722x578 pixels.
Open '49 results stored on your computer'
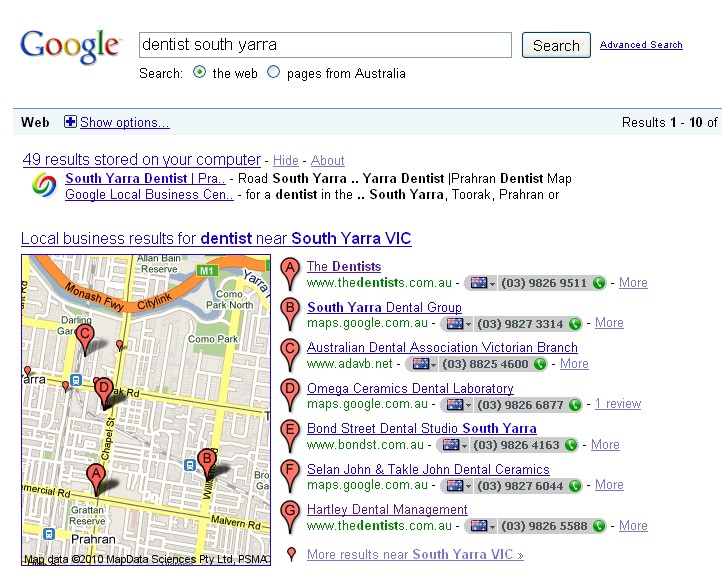(x=142, y=159)
